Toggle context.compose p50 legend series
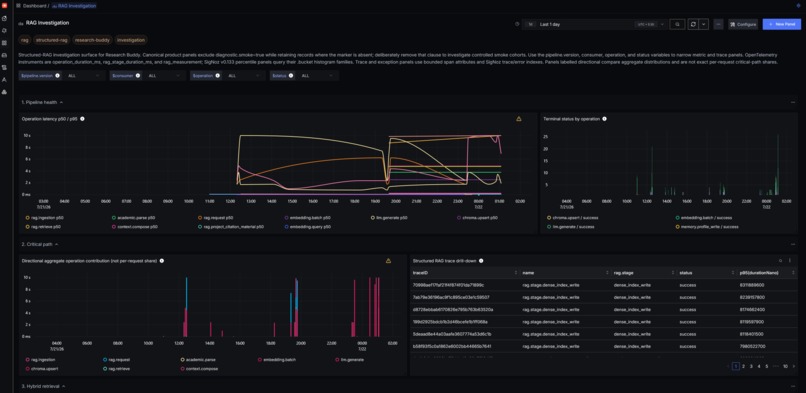Viewport: 806px width, 393px height. (136, 226)
